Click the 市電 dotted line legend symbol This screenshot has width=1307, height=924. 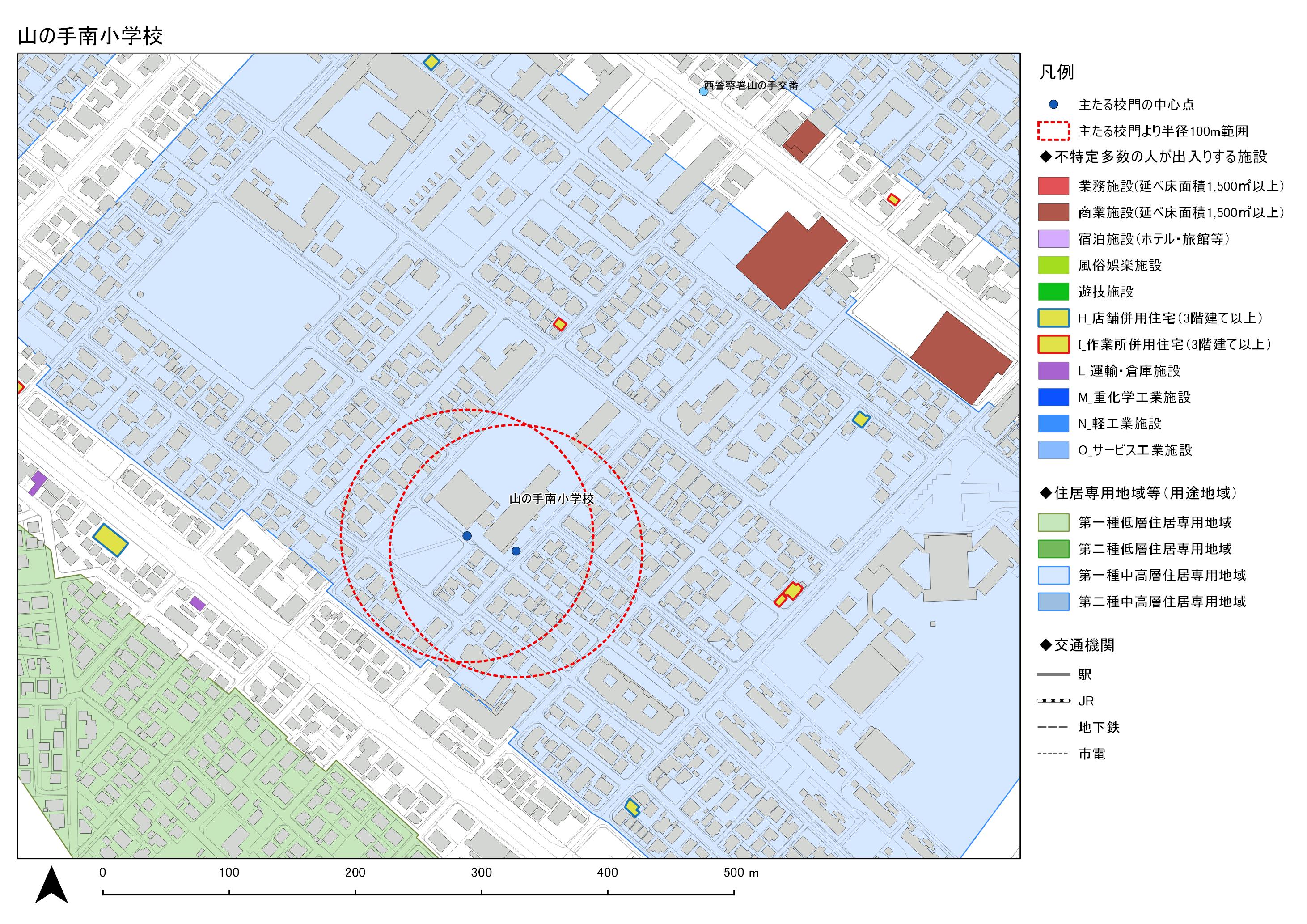[x=1053, y=754]
